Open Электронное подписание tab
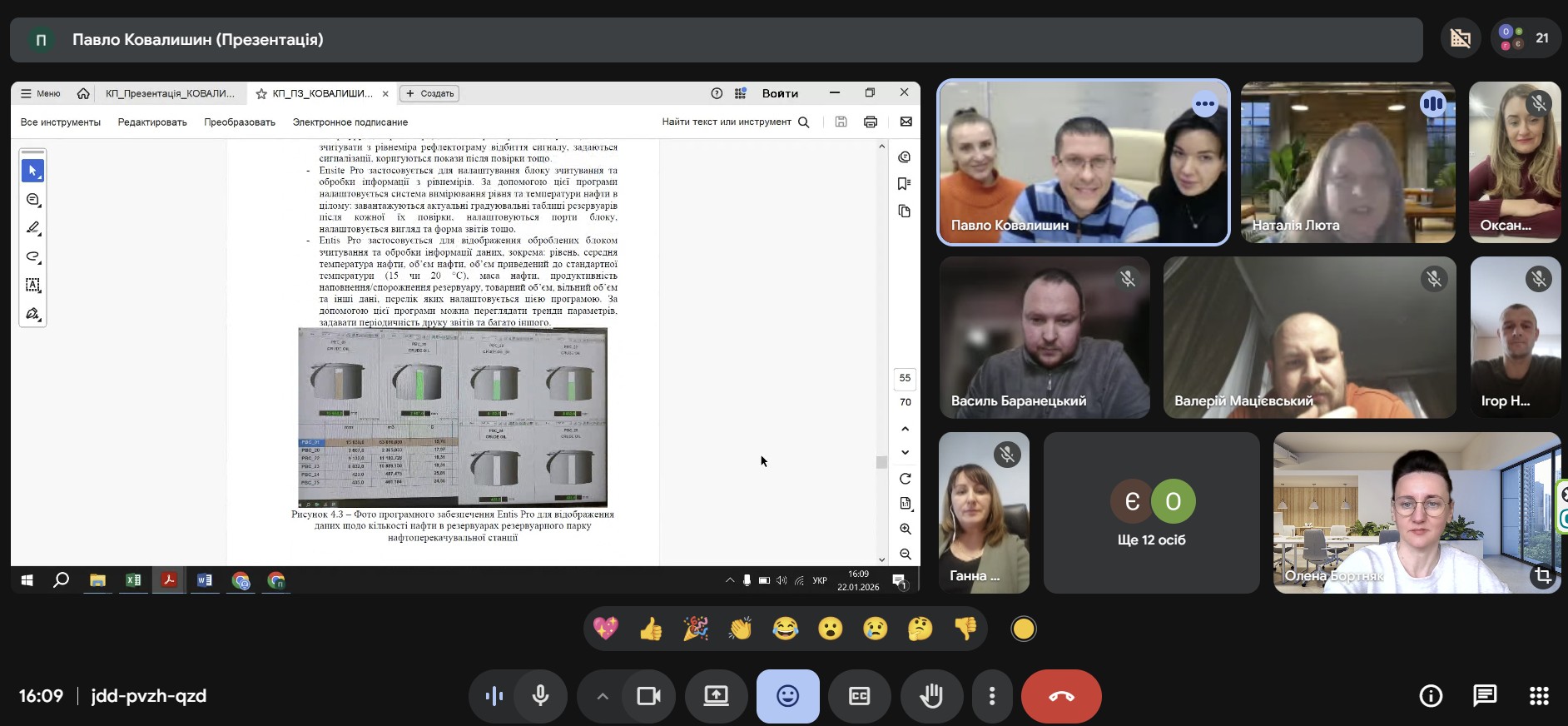Screen dimensions: 1568x726 350,122
